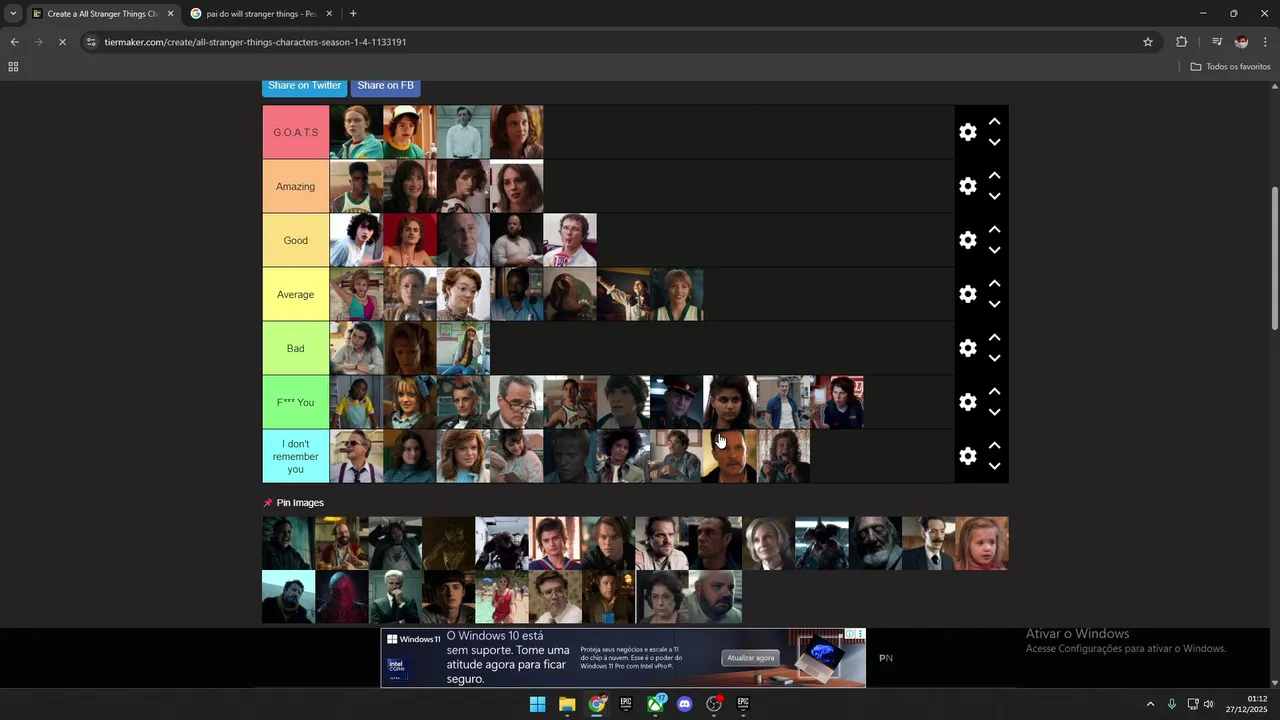Move Amazing tier up
1280x720 pixels.
[994, 175]
